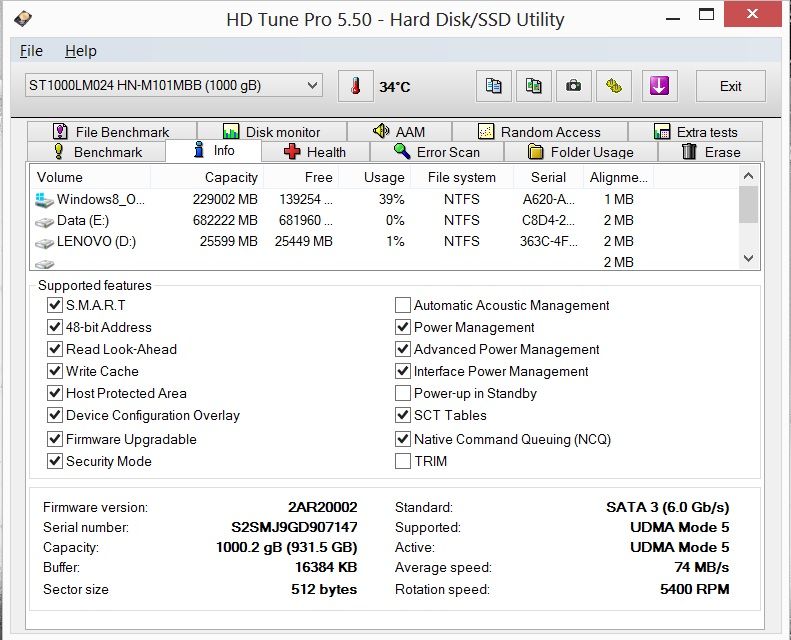Click volume list scroll up arrow
Image resolution: width=791 pixels, height=640 pixels.
click(749, 176)
